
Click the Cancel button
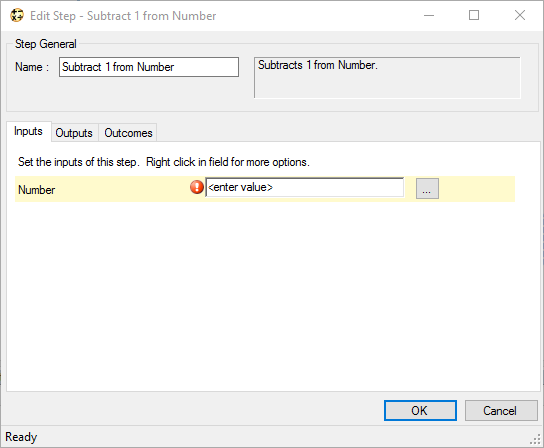501,411
